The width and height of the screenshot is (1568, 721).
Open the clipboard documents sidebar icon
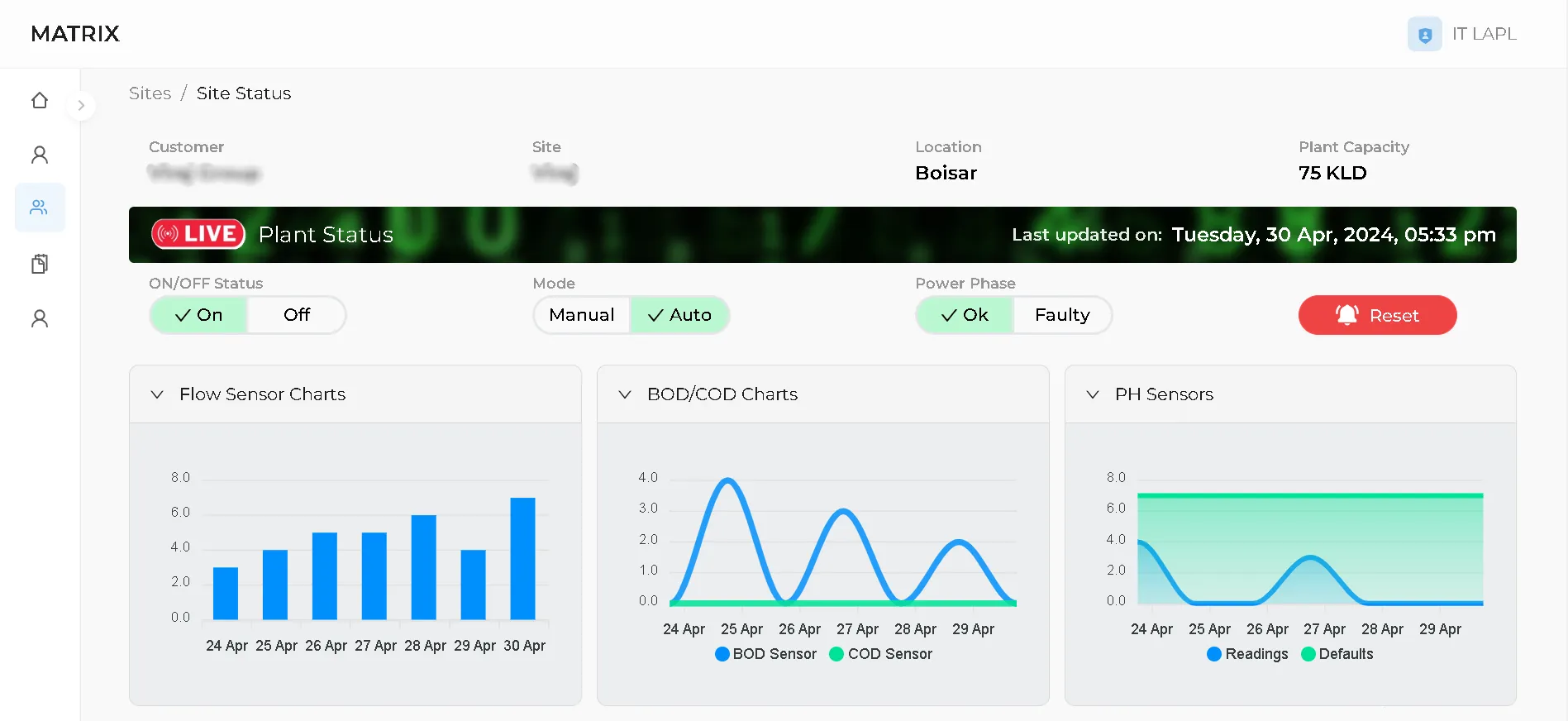click(x=40, y=264)
